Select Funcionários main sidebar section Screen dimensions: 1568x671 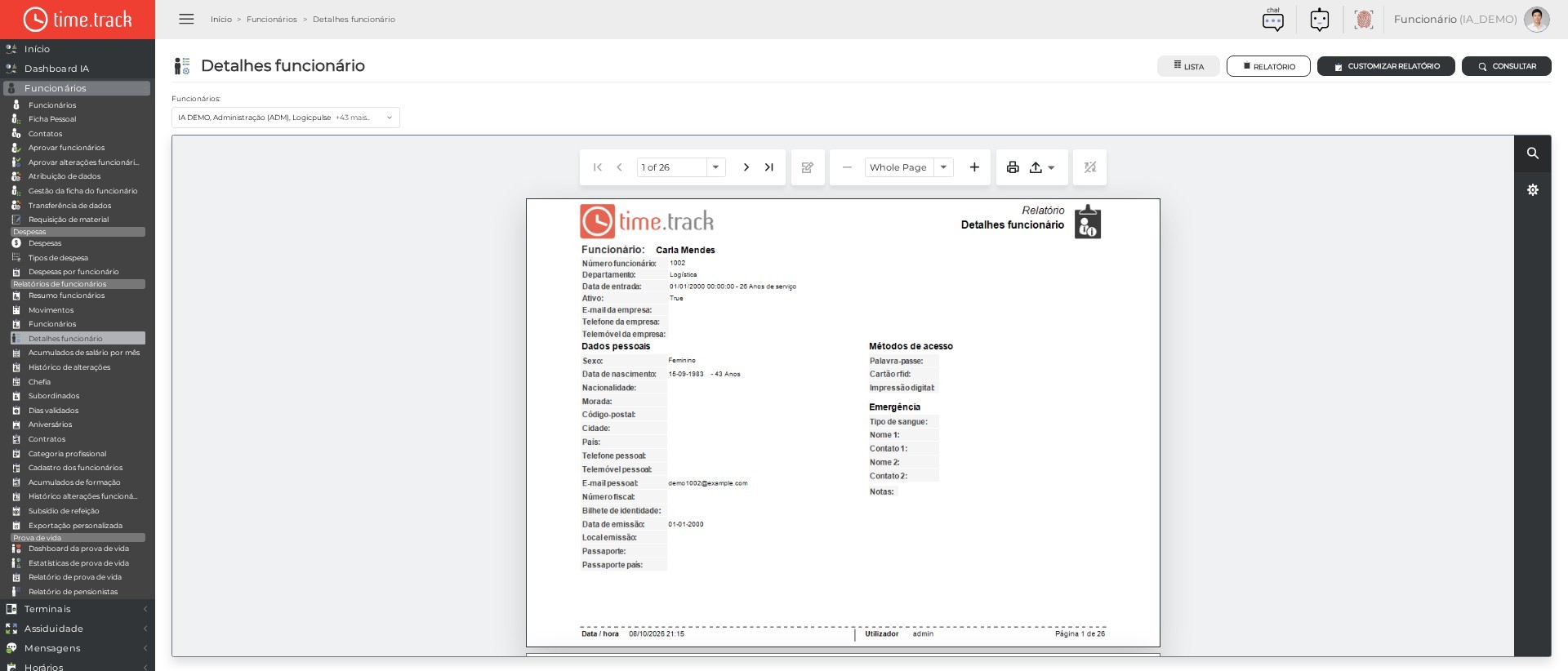coord(77,88)
